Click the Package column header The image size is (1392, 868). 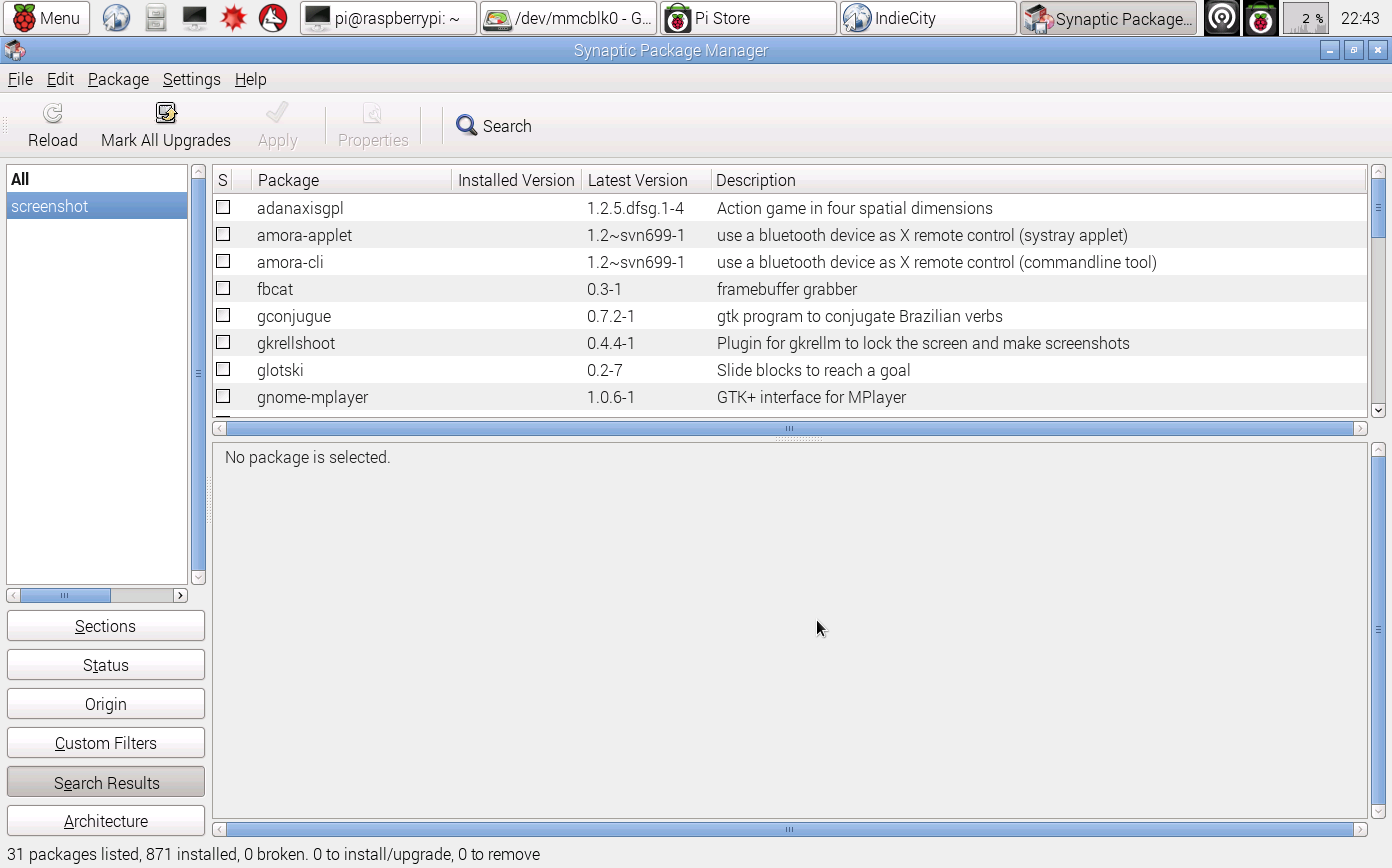[x=350, y=180]
